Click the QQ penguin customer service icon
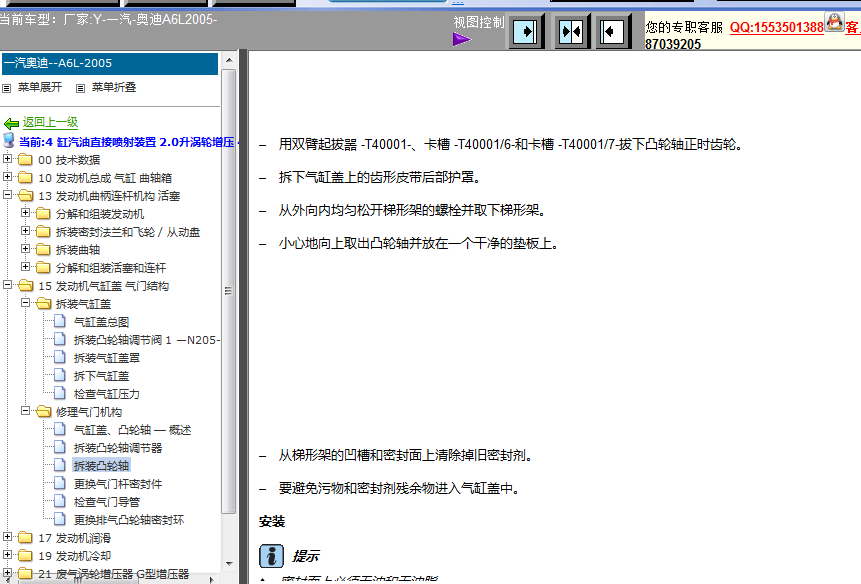 (x=834, y=23)
